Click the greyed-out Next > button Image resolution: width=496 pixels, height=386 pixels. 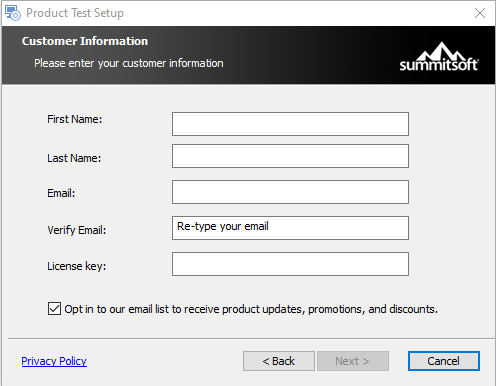point(353,361)
